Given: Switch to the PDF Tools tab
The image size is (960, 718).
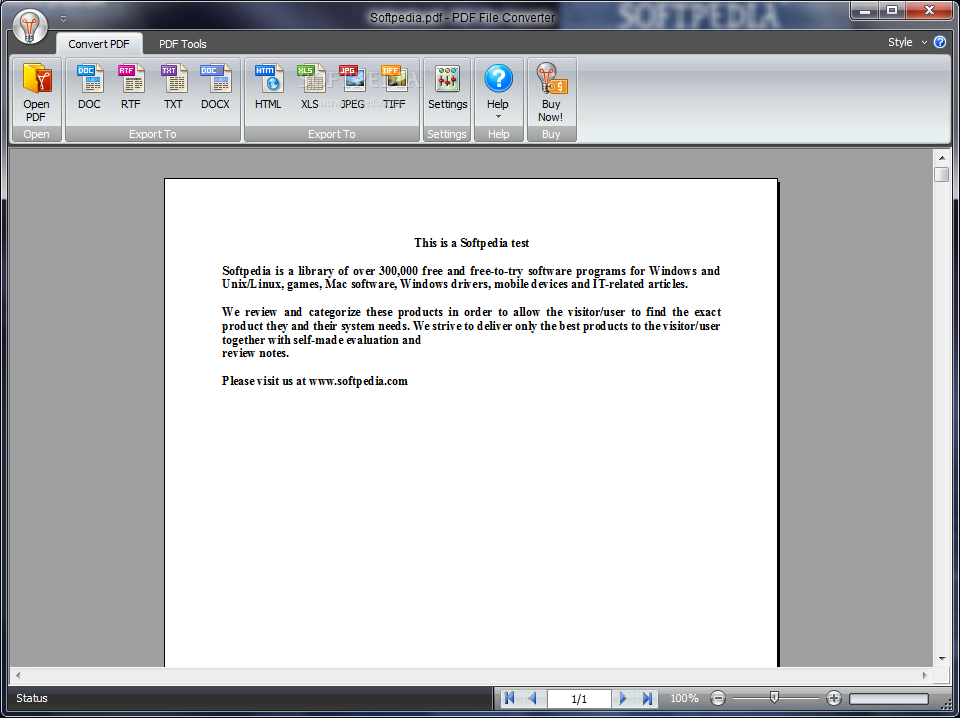Looking at the screenshot, I should [x=182, y=44].
